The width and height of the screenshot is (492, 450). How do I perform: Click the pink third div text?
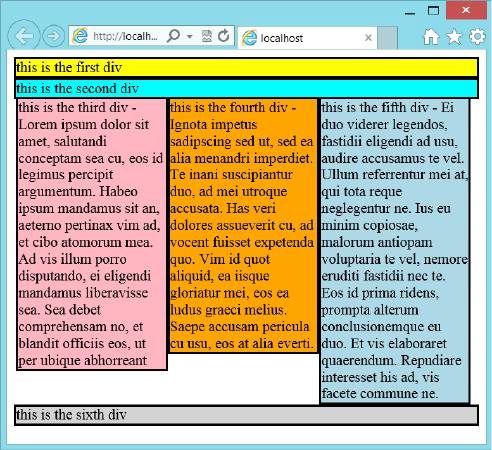(x=92, y=234)
